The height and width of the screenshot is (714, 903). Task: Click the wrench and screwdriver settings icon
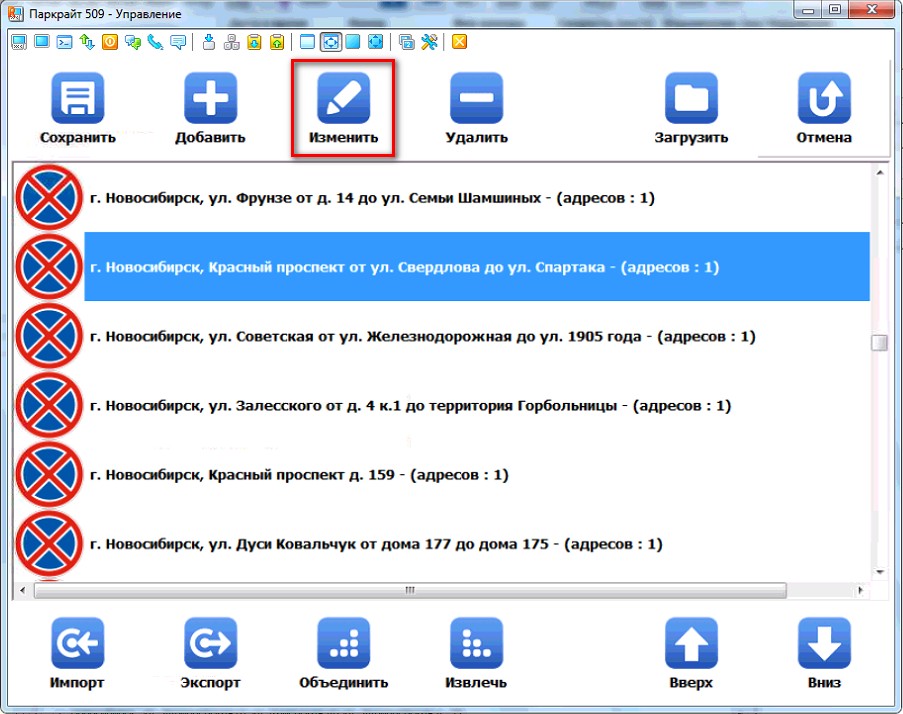(429, 42)
